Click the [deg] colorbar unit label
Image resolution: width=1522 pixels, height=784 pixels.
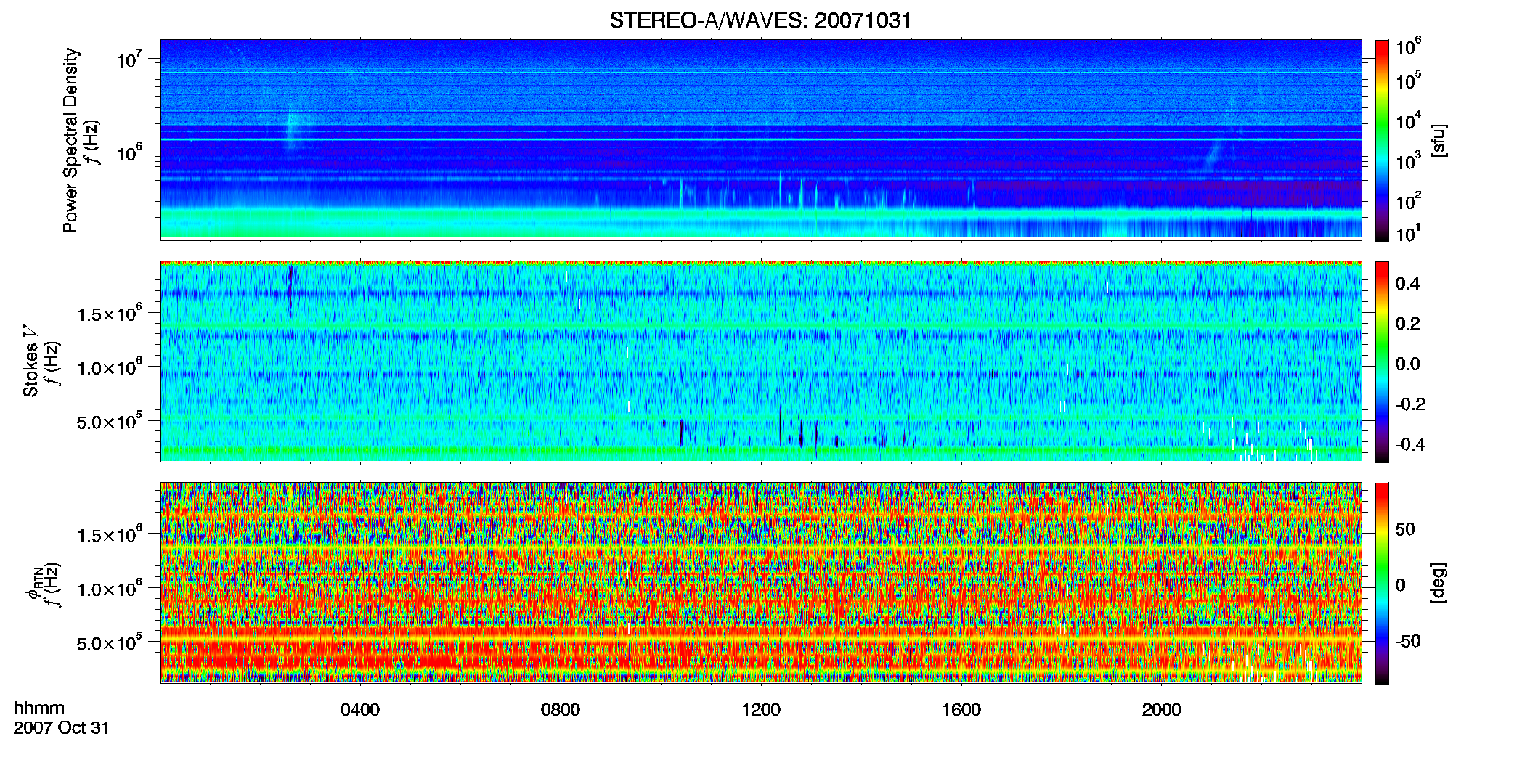click(1438, 582)
